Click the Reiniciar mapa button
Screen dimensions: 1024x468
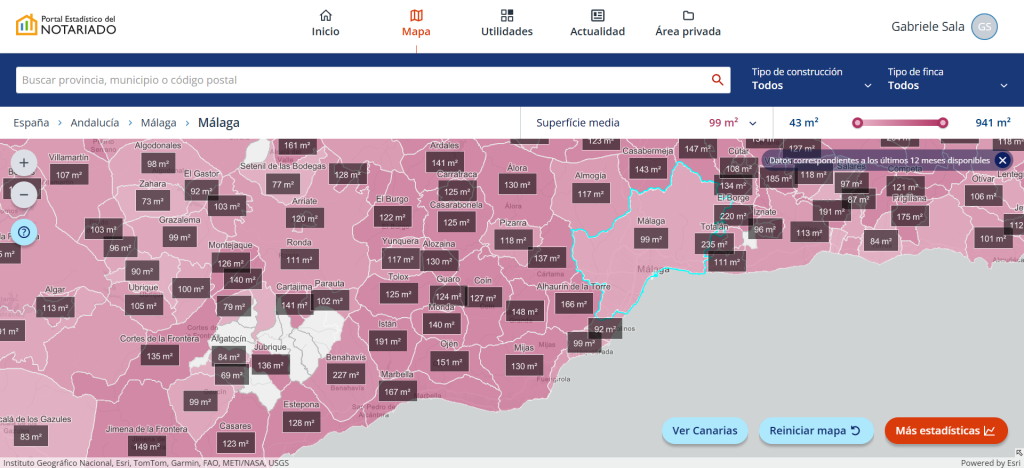click(817, 431)
